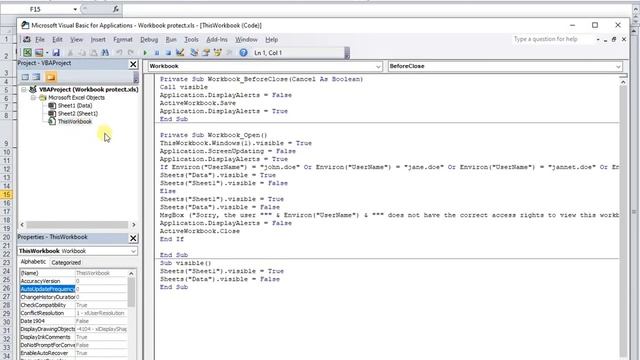This screenshot has width=640, height=360.
Task: Close the Properties - ThisWorkbook pane
Action: (x=133, y=238)
